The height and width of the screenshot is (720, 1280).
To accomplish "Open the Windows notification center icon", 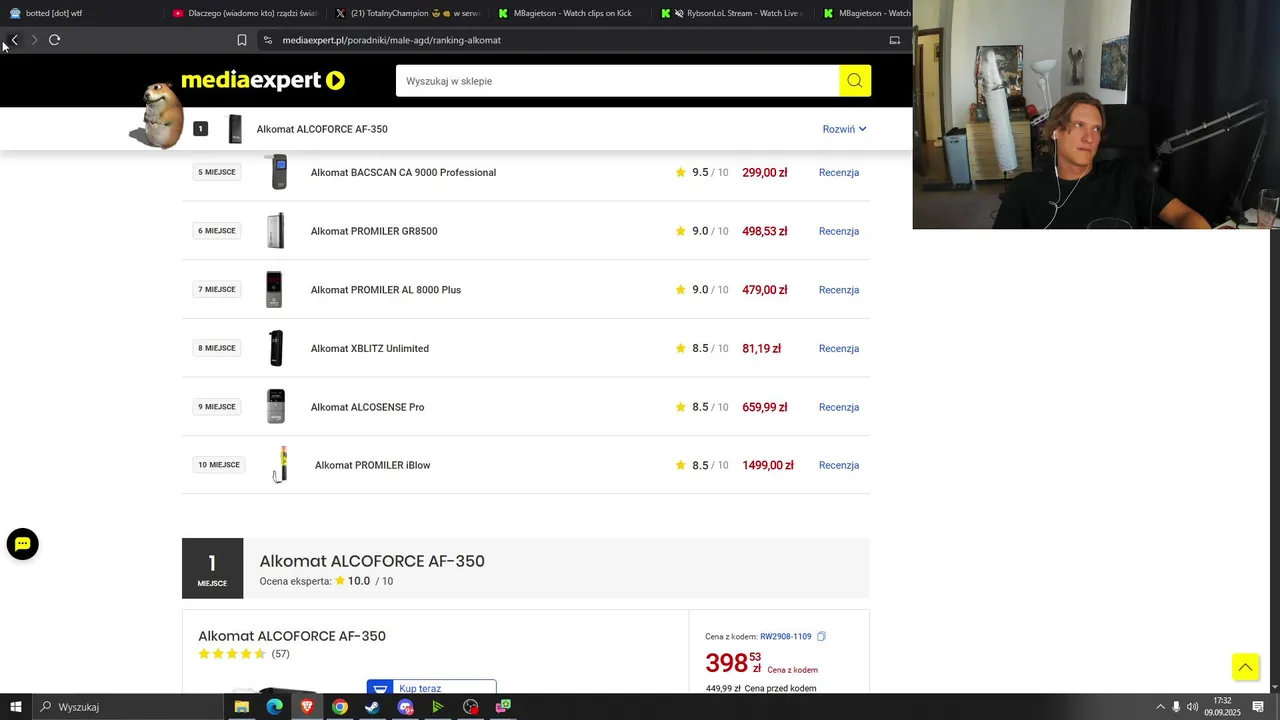I will pyautogui.click(x=1259, y=707).
